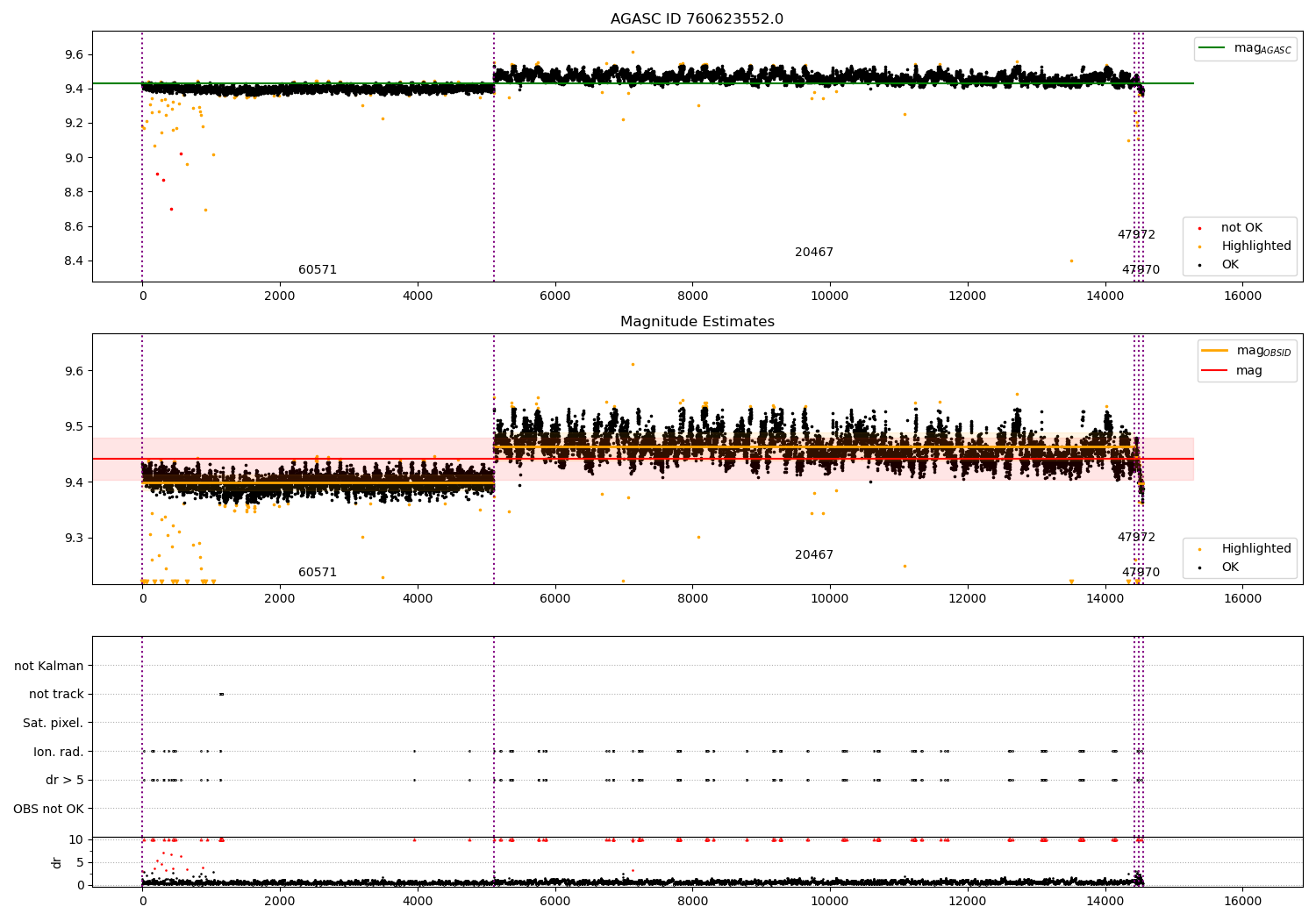1316x921 pixels.
Task: Click the "not track" axis label
Action: [x=56, y=695]
